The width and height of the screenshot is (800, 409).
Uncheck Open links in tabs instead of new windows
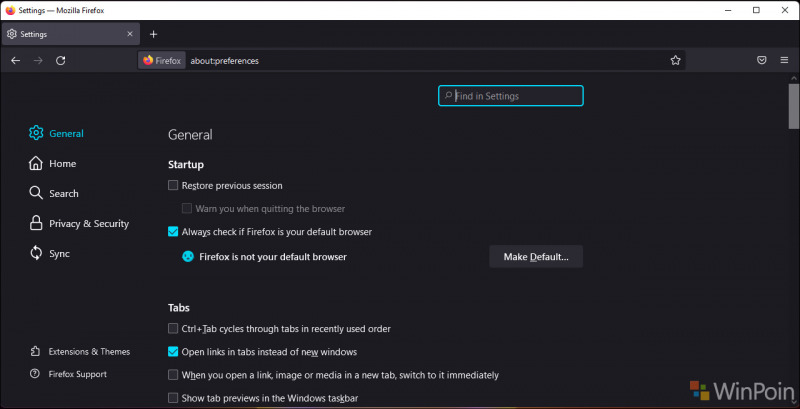pos(173,352)
